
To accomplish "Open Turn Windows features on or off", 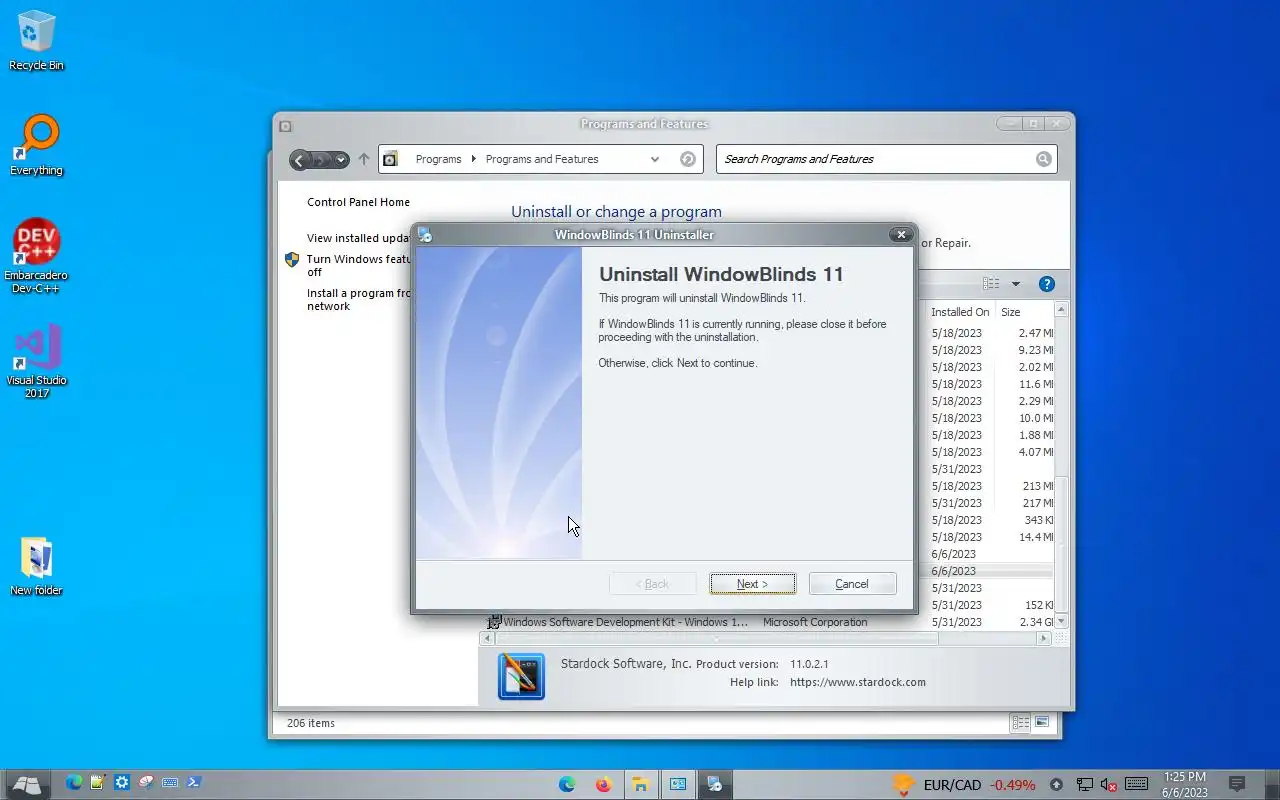I will coord(360,265).
